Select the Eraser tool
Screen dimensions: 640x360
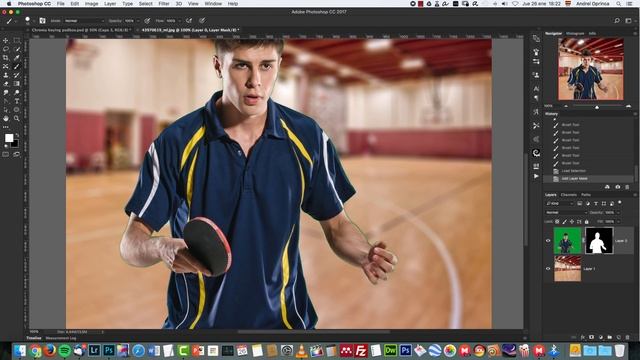pos(6,84)
